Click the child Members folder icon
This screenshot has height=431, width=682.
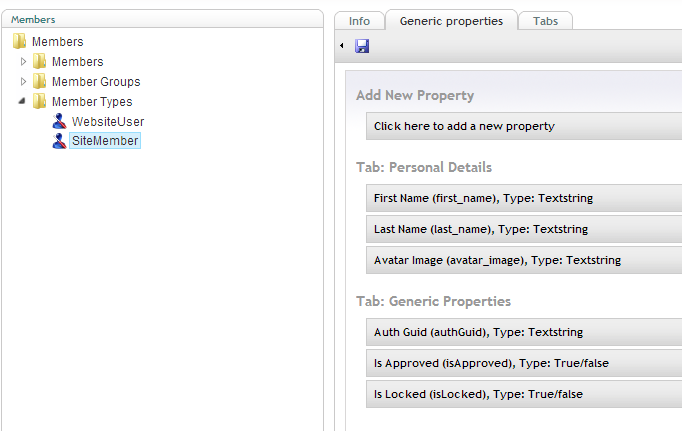click(39, 61)
